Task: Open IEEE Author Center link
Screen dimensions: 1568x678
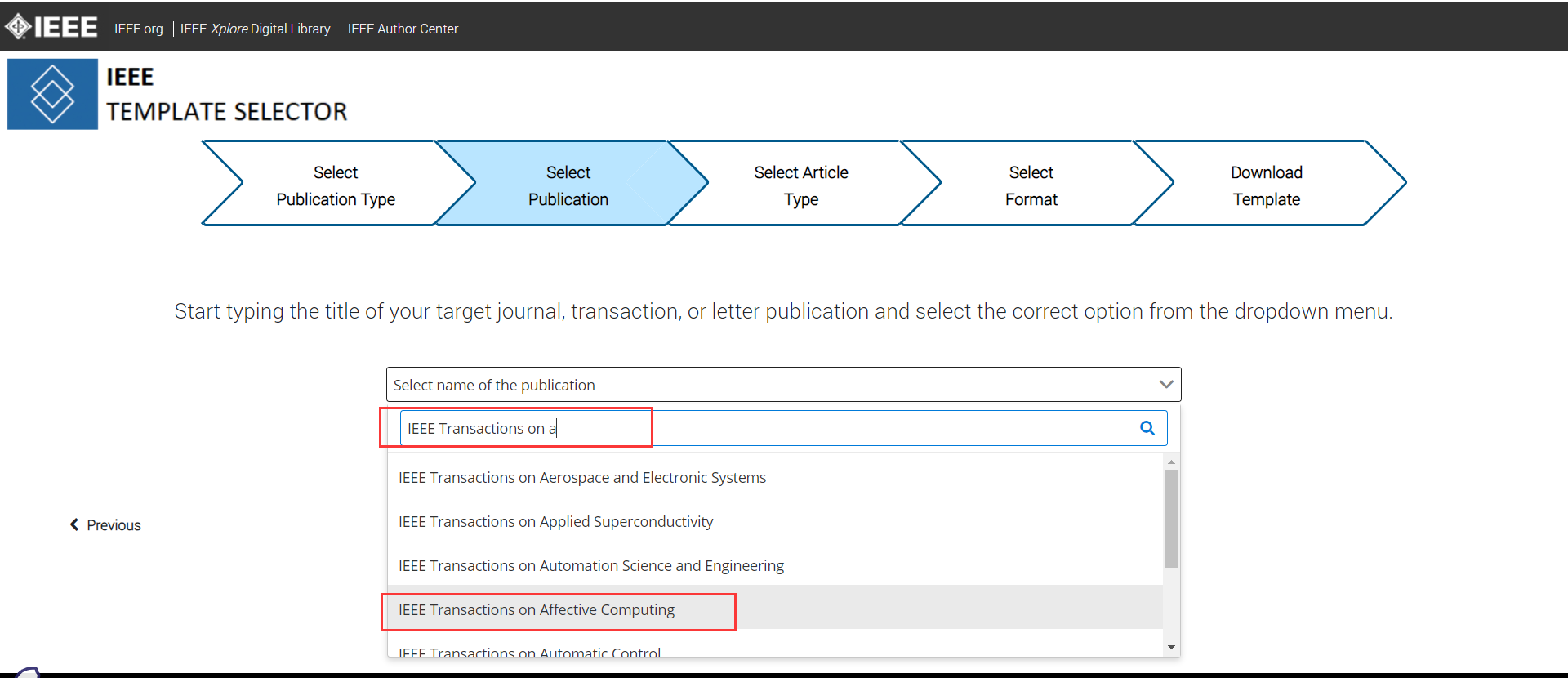Action: (403, 29)
